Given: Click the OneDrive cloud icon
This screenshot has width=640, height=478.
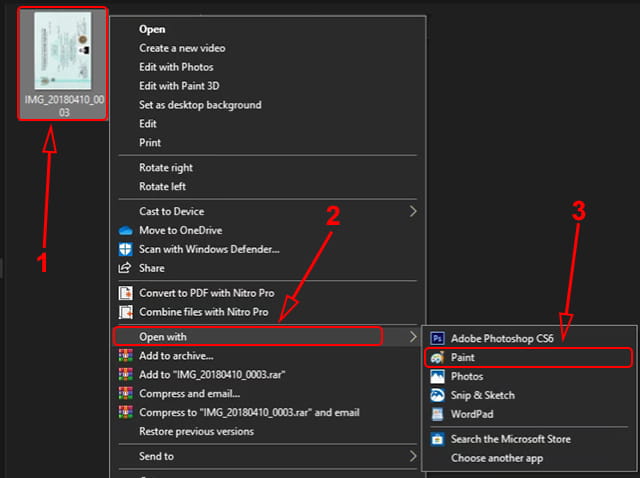Looking at the screenshot, I should [126, 231].
